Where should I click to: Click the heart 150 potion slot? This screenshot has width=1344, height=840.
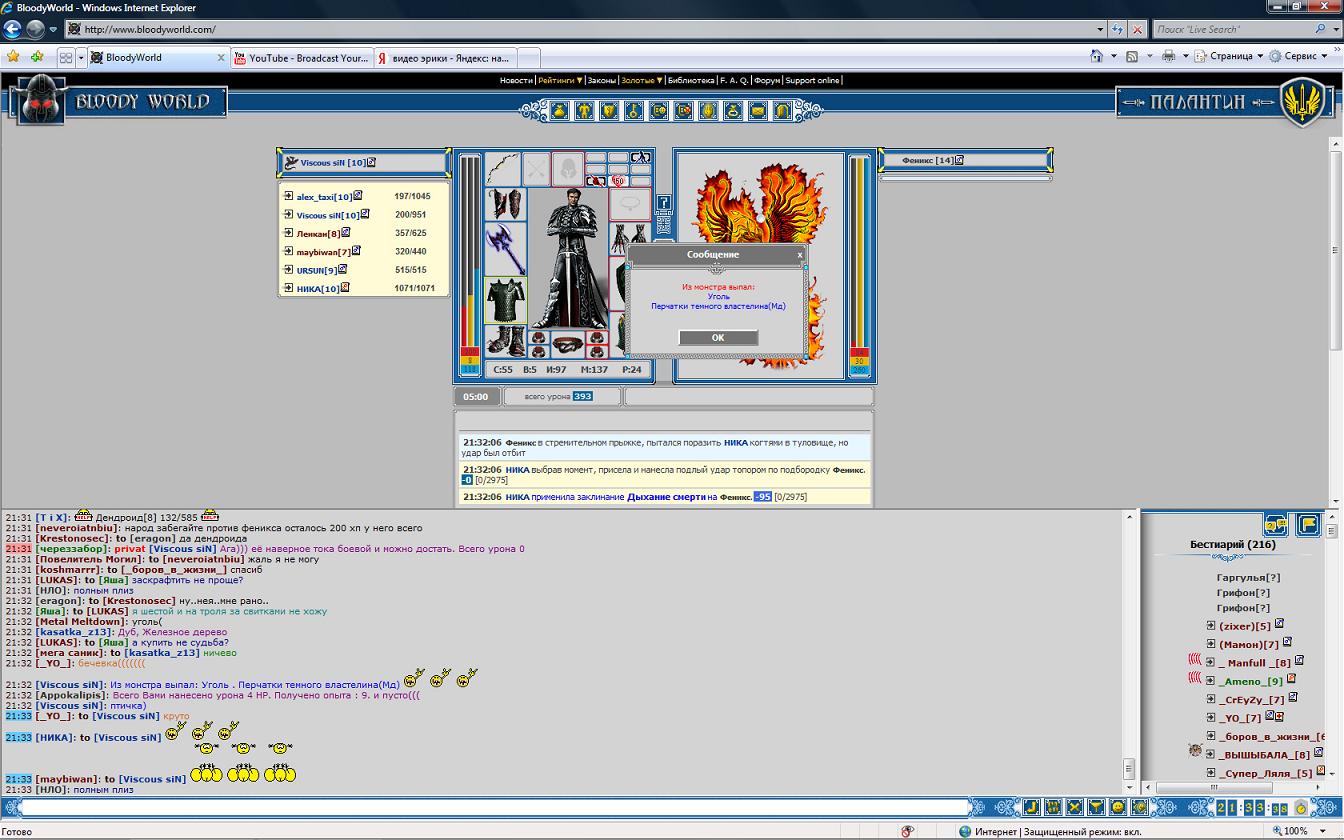tap(619, 181)
